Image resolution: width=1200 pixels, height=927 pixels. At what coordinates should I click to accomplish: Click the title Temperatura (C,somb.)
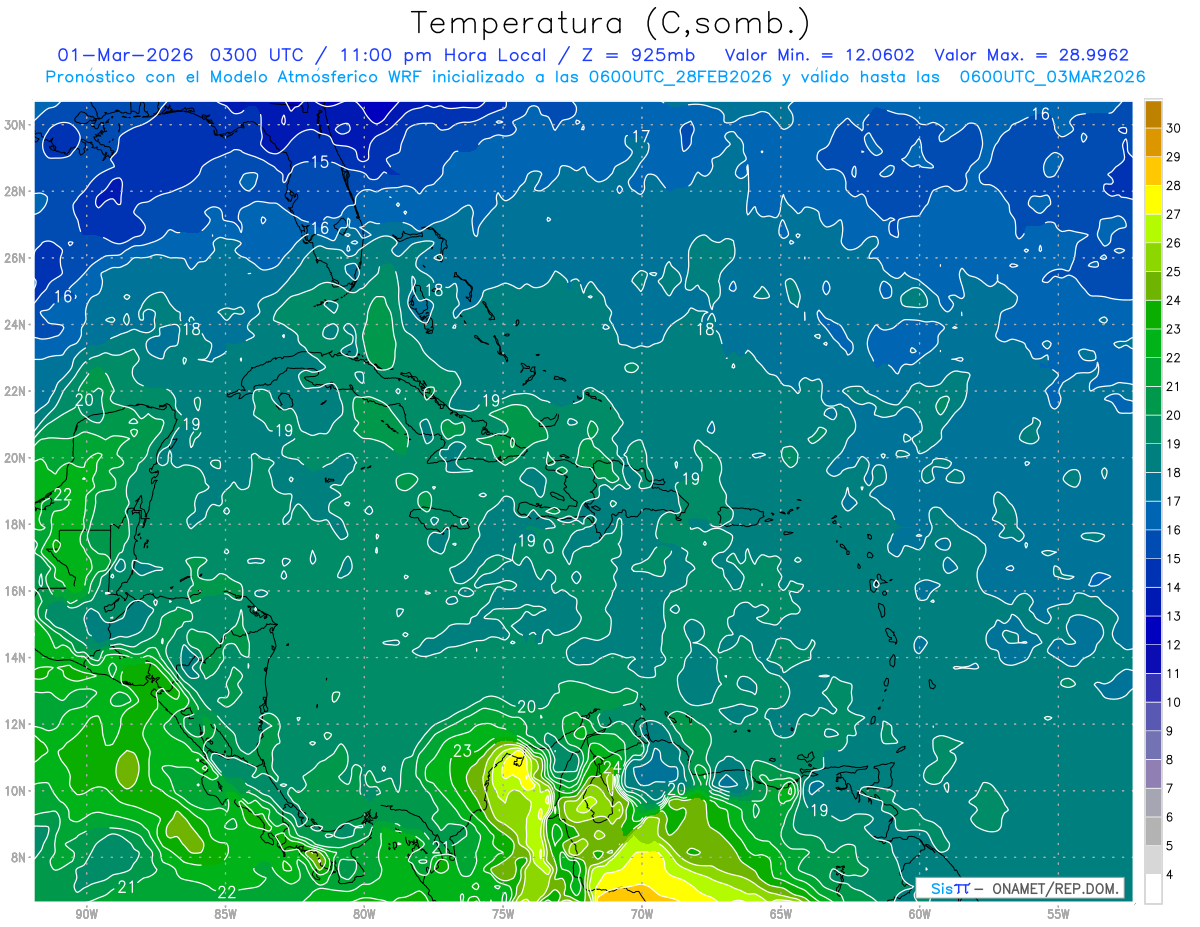point(610,22)
